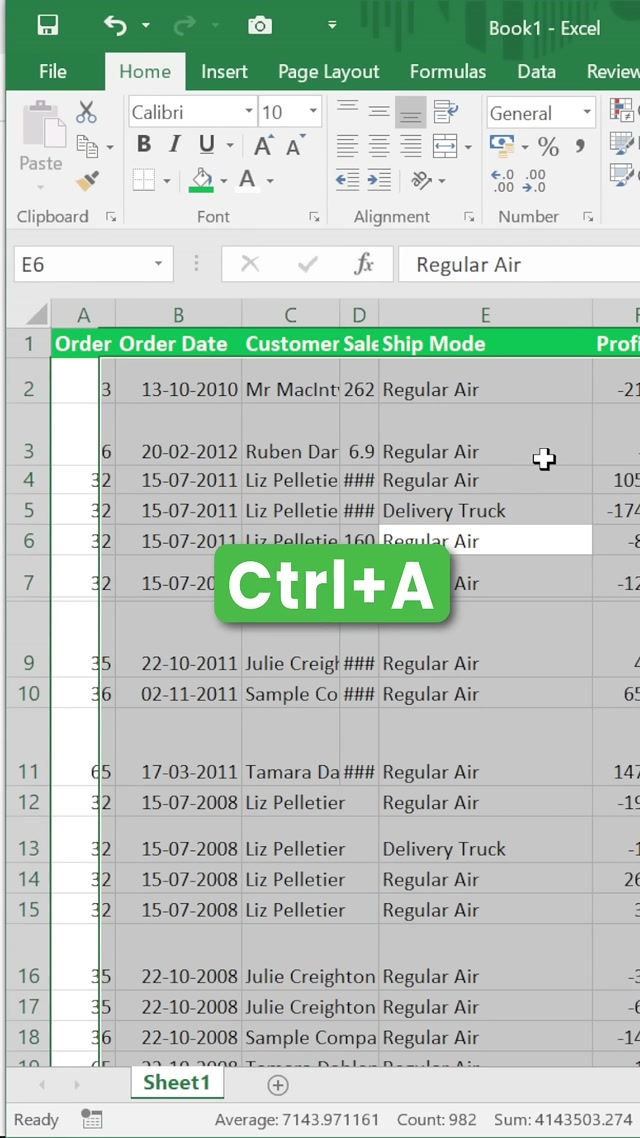Click the Select All corner triangle
The height and width of the screenshot is (1138, 640).
coord(37,315)
